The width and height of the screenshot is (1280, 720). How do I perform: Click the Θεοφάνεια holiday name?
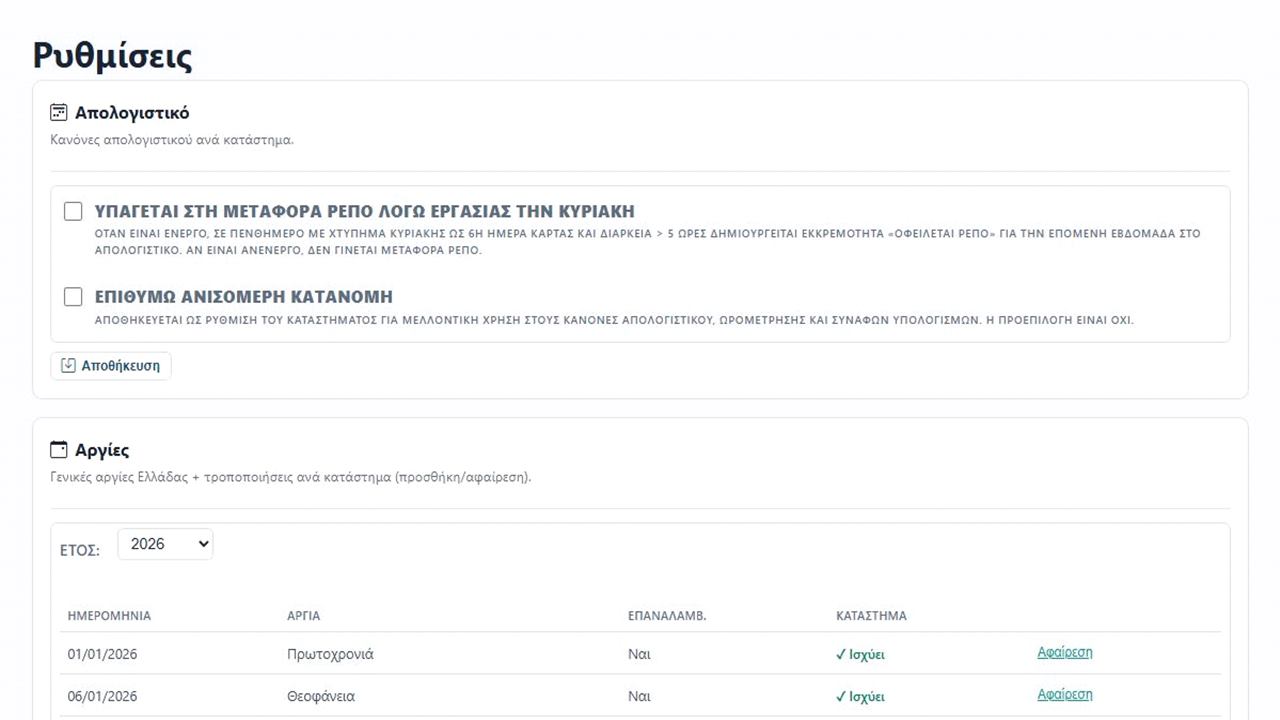coord(321,696)
